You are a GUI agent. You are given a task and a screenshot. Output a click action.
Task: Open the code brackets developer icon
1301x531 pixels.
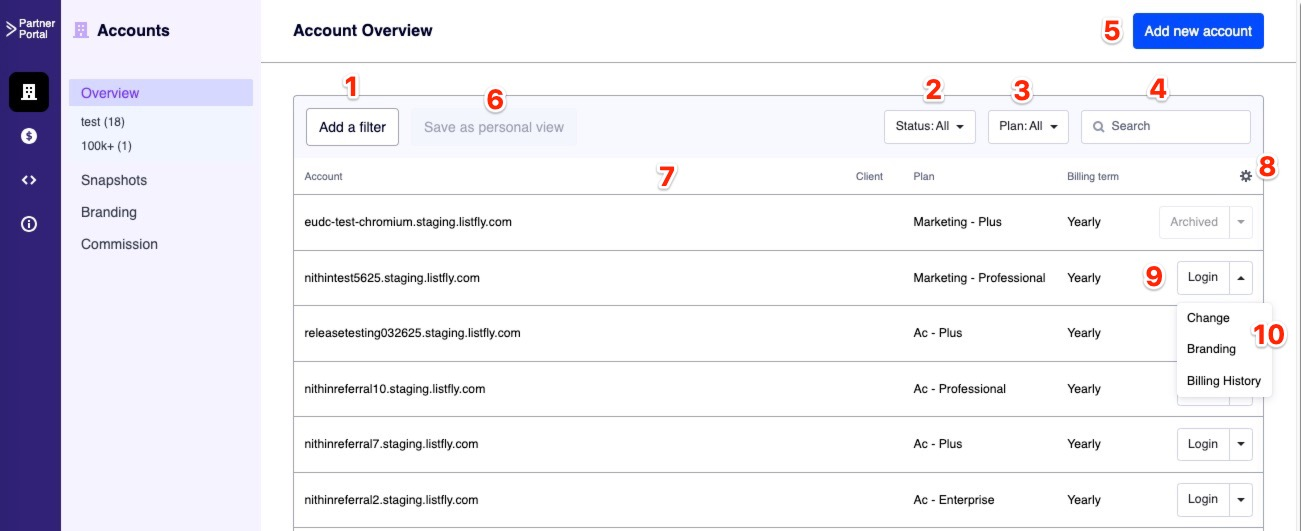click(29, 180)
